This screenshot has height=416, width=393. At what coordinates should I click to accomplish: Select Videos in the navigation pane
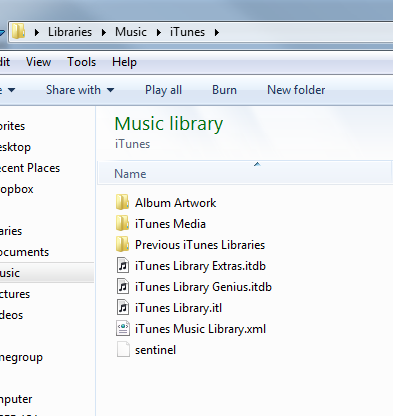tap(12, 315)
